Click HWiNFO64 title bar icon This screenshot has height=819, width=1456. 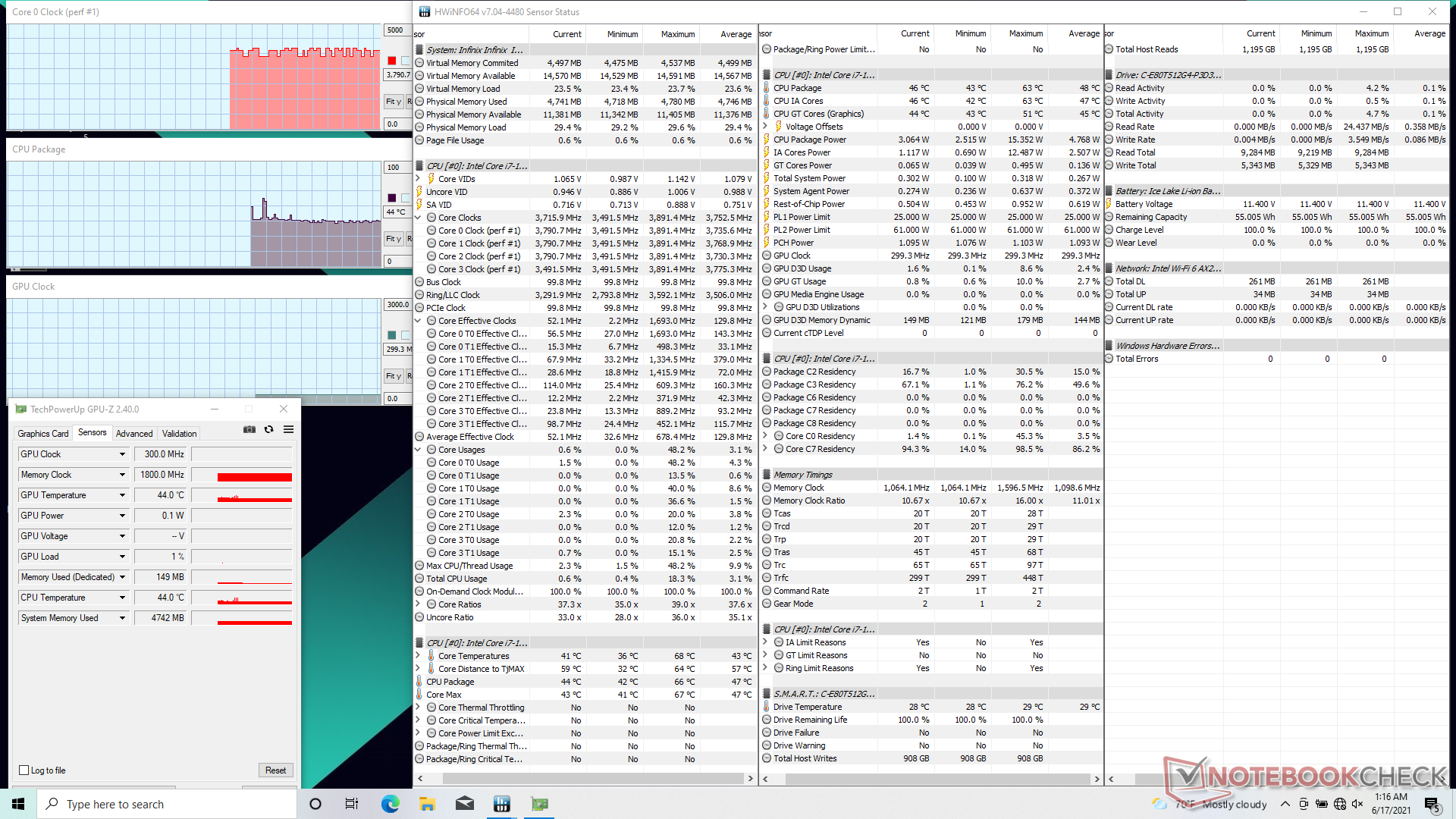pyautogui.click(x=425, y=12)
